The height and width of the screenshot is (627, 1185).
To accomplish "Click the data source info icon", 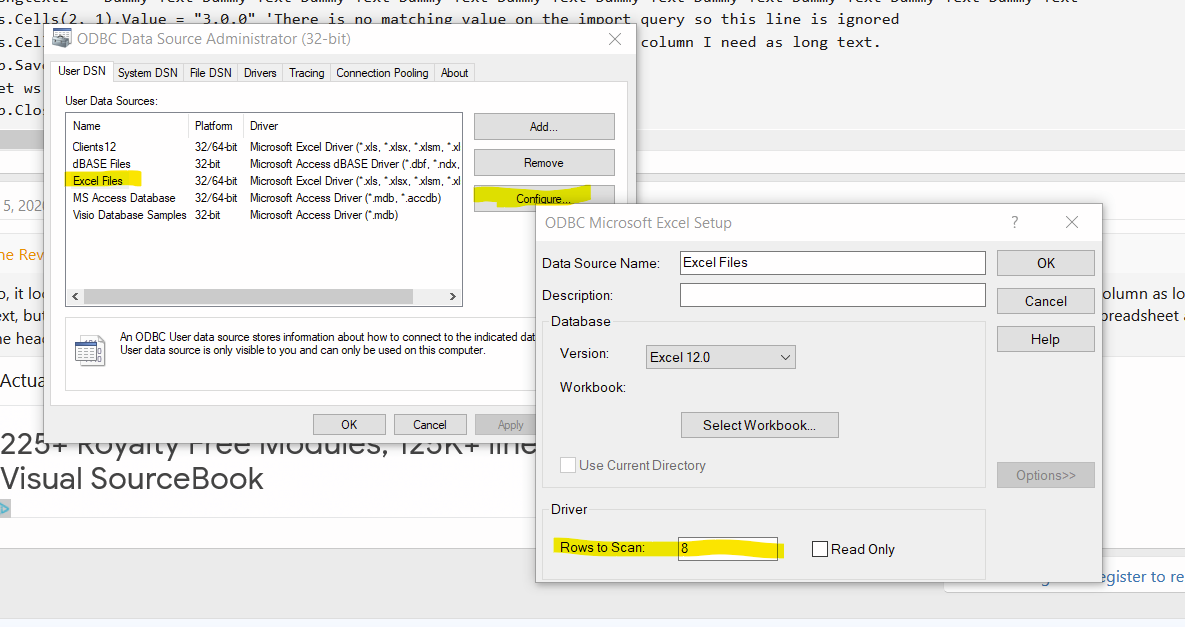I will tap(90, 351).
